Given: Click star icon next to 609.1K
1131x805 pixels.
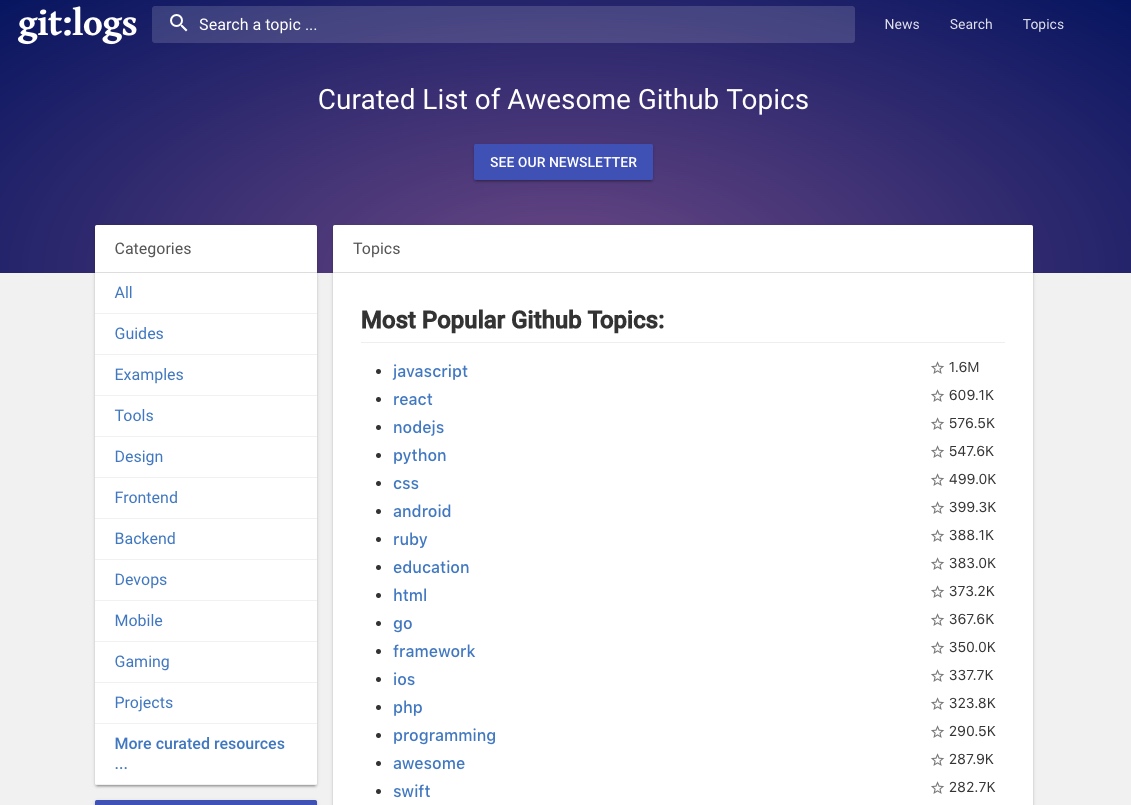Looking at the screenshot, I should click(x=938, y=396).
